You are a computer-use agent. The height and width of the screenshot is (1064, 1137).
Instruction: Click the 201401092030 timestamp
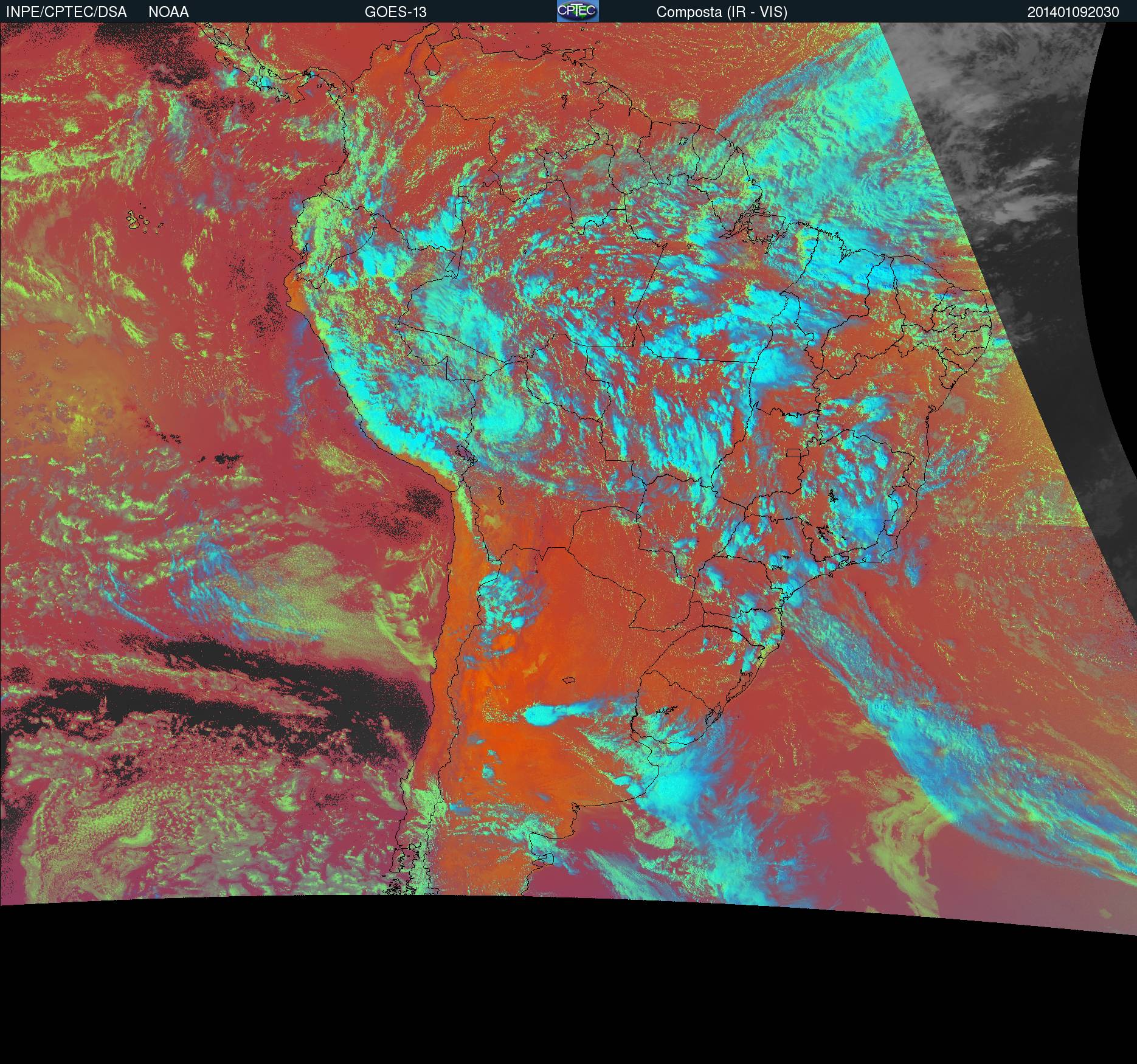[x=1073, y=12]
